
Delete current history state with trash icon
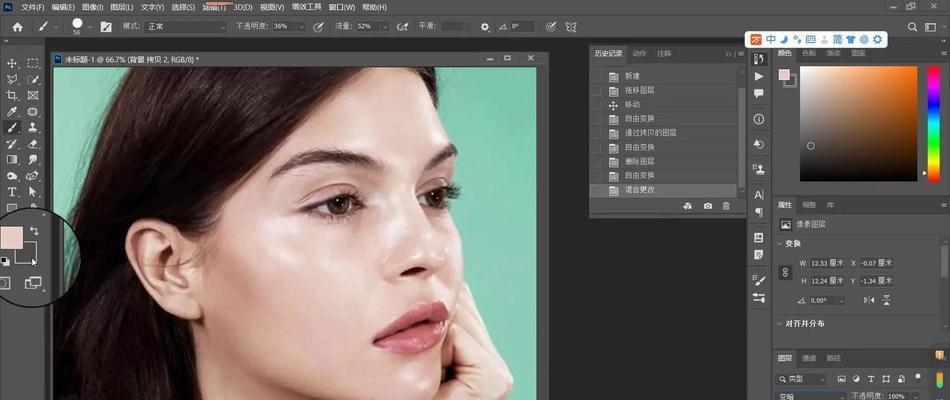[x=726, y=206]
